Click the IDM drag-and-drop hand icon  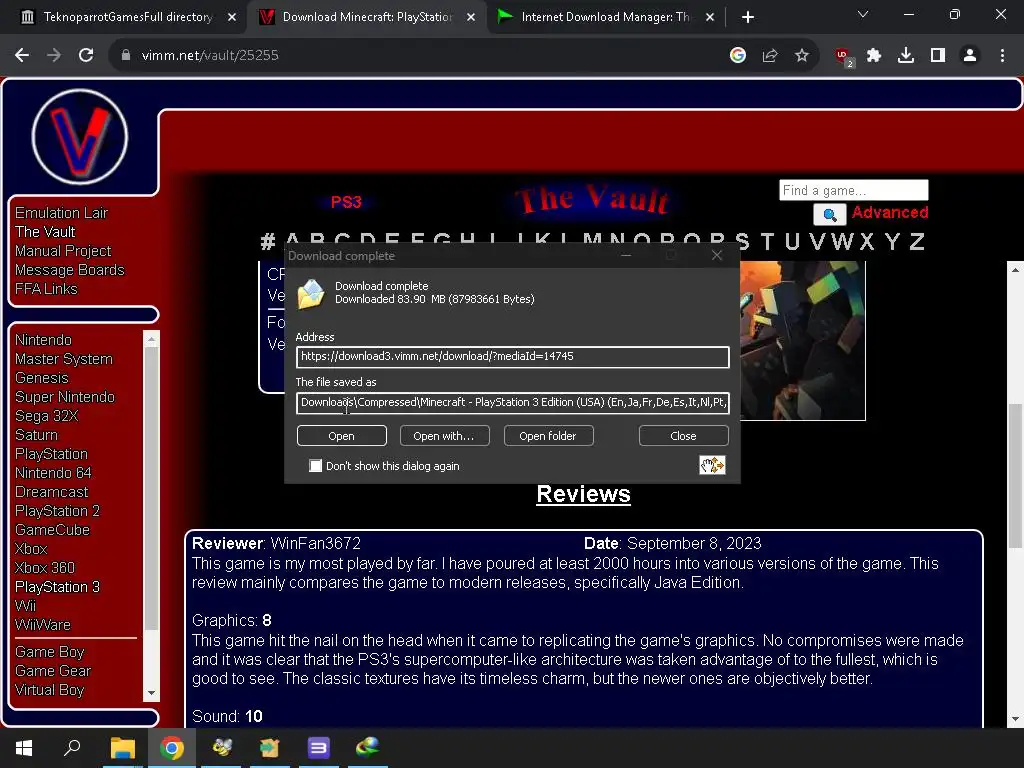tap(712, 465)
